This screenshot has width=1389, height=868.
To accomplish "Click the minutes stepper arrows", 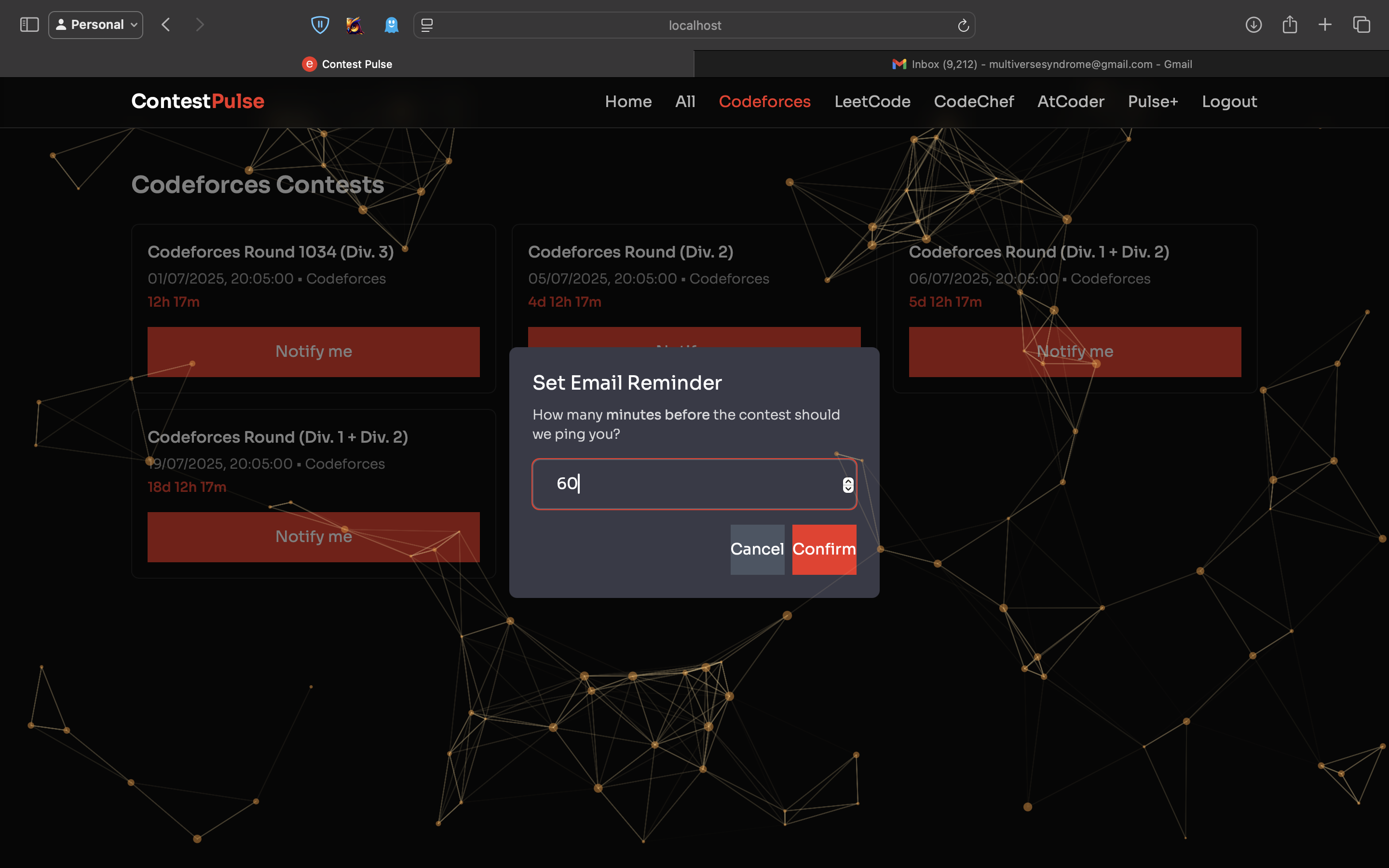I will point(848,485).
